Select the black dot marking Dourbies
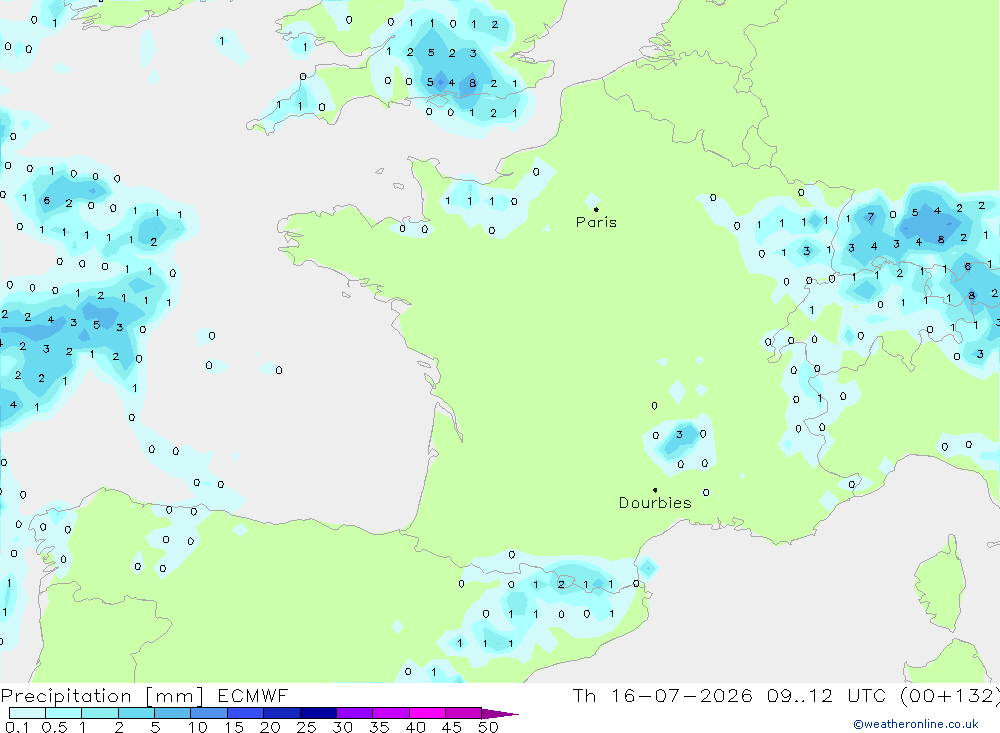Viewport: 1000px width, 733px height. (x=655, y=490)
